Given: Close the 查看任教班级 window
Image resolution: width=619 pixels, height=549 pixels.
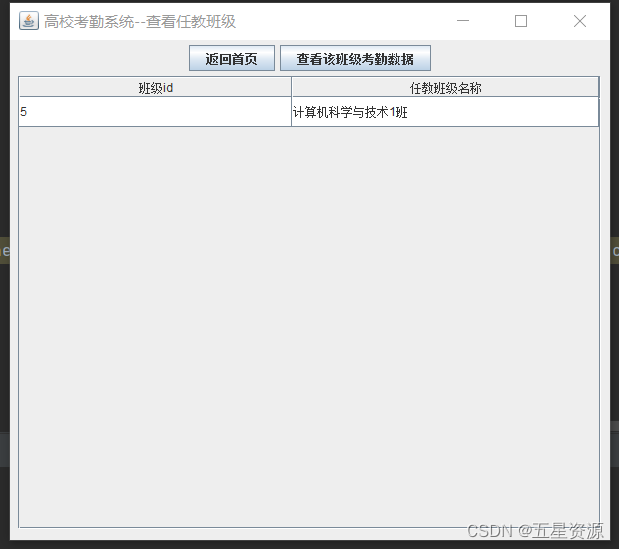Looking at the screenshot, I should pyautogui.click(x=580, y=21).
